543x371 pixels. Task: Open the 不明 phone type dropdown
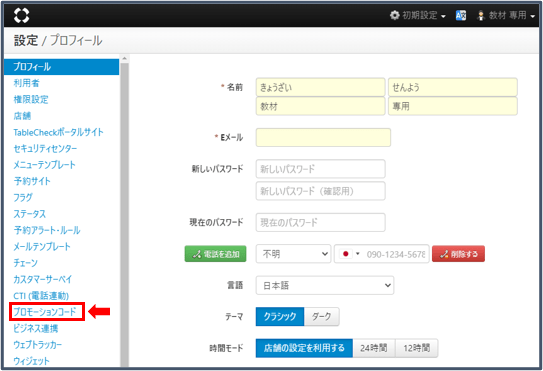click(x=293, y=254)
